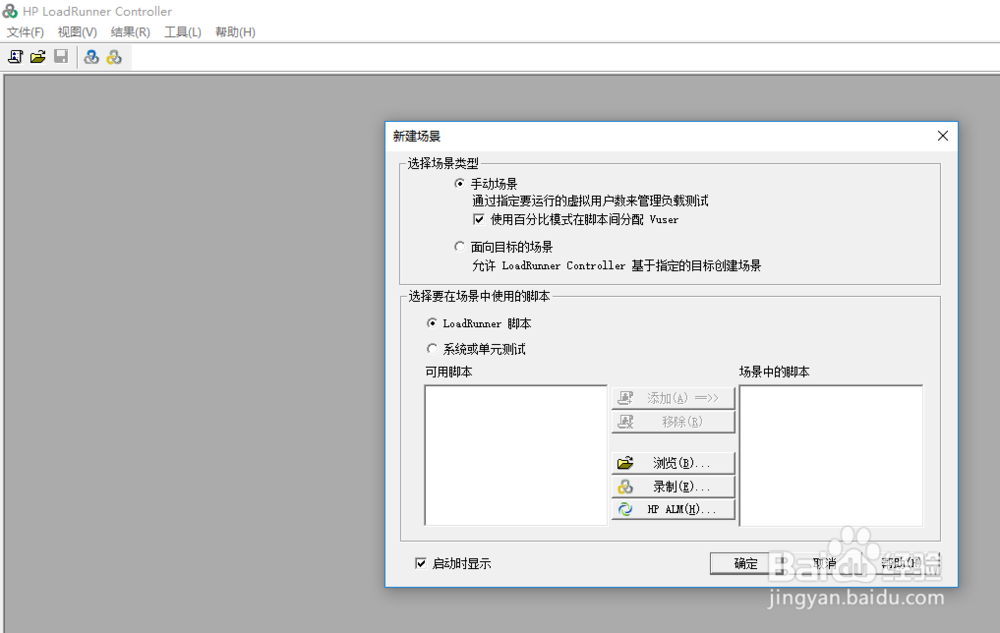Click the Open Scenario folder icon
This screenshot has width=1000, height=633.
tap(38, 57)
